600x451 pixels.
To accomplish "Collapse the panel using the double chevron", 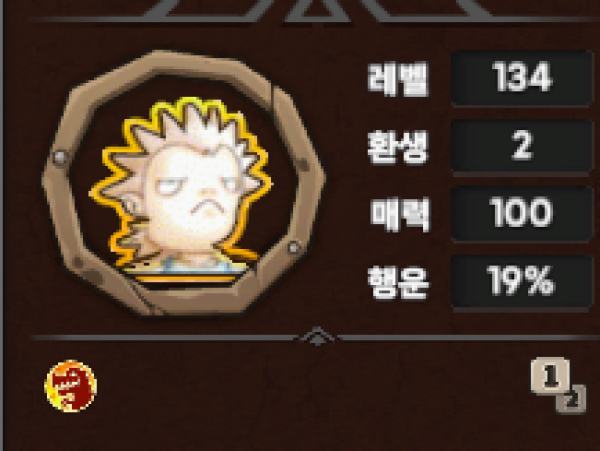I will tap(317, 336).
